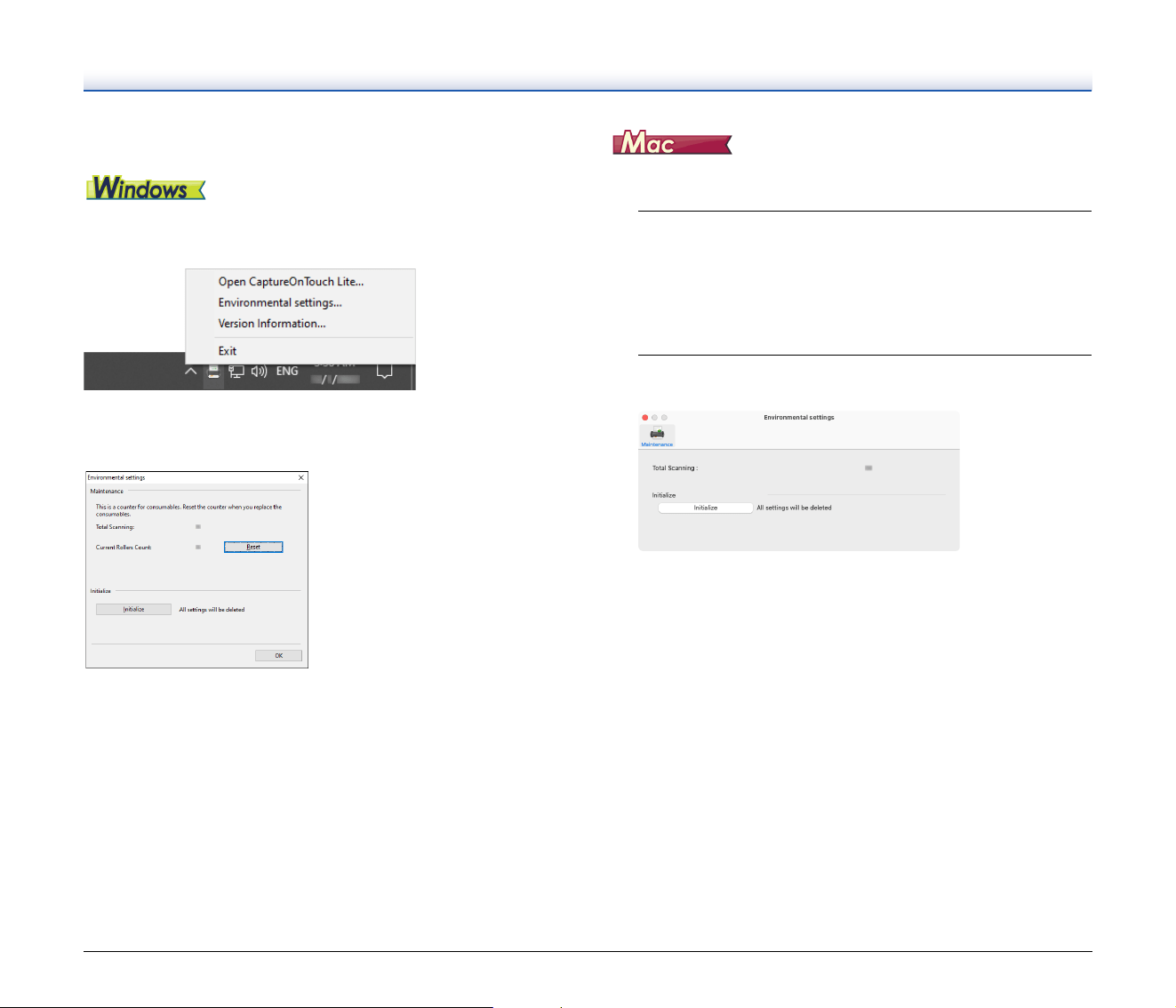Viewport: 1176px width, 1008px height.
Task: Show hidden icons using the taskbar chevron
Action: 190,372
